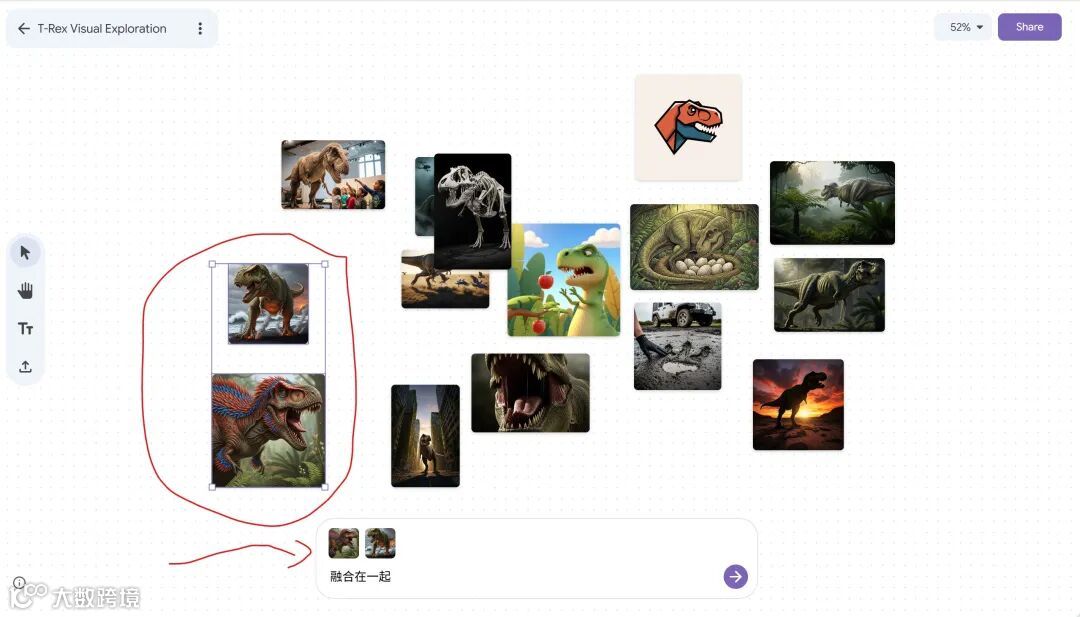Select the T-Rex skeleton image
The height and width of the screenshot is (617, 1080).
click(472, 211)
